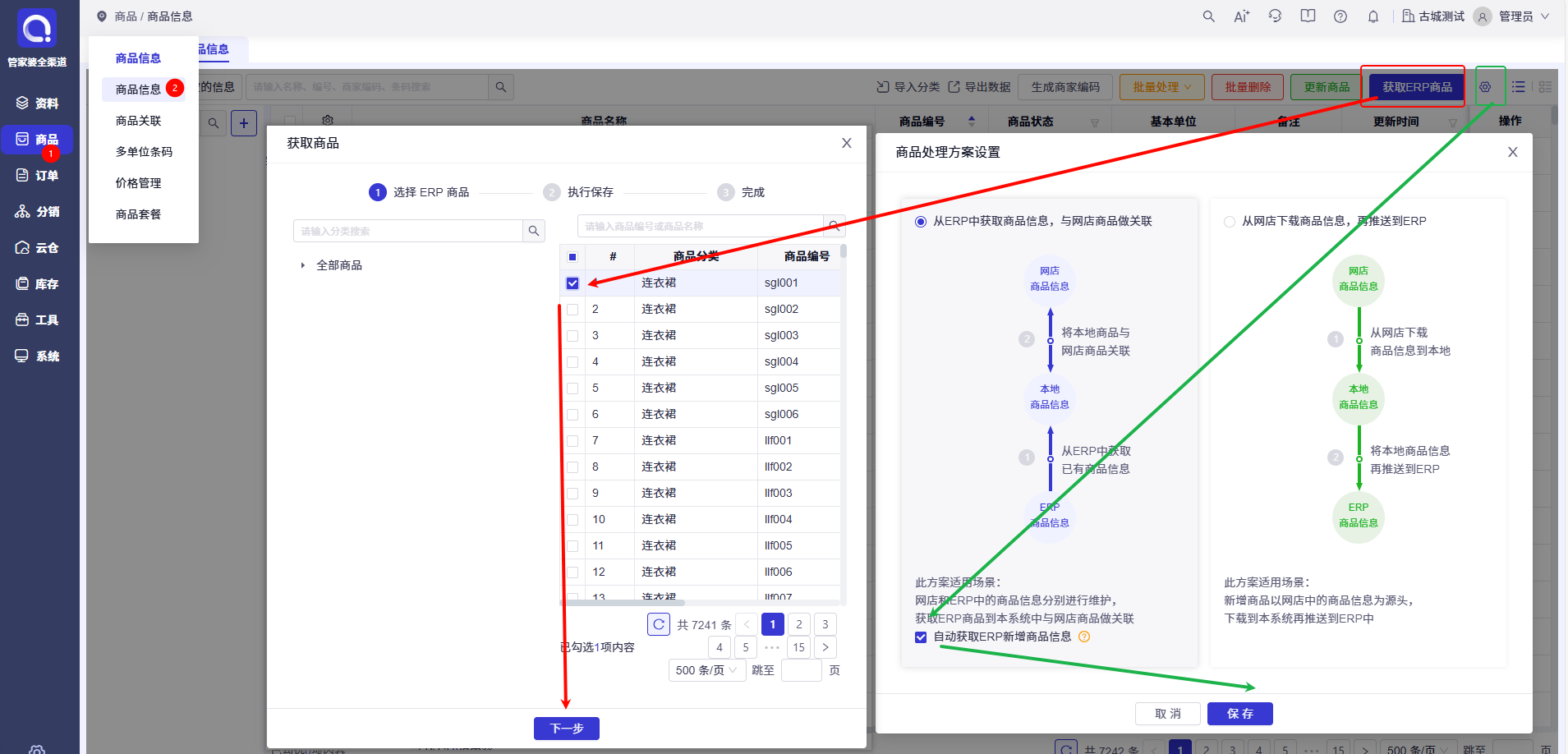Screen dimensions: 1568x754
Task: Select 多单位条码 in the submenu
Action: coord(144,152)
